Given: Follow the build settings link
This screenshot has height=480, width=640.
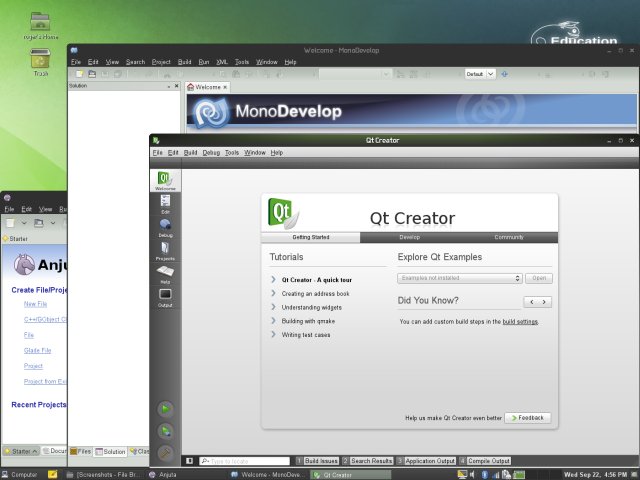Looking at the screenshot, I should (520, 322).
